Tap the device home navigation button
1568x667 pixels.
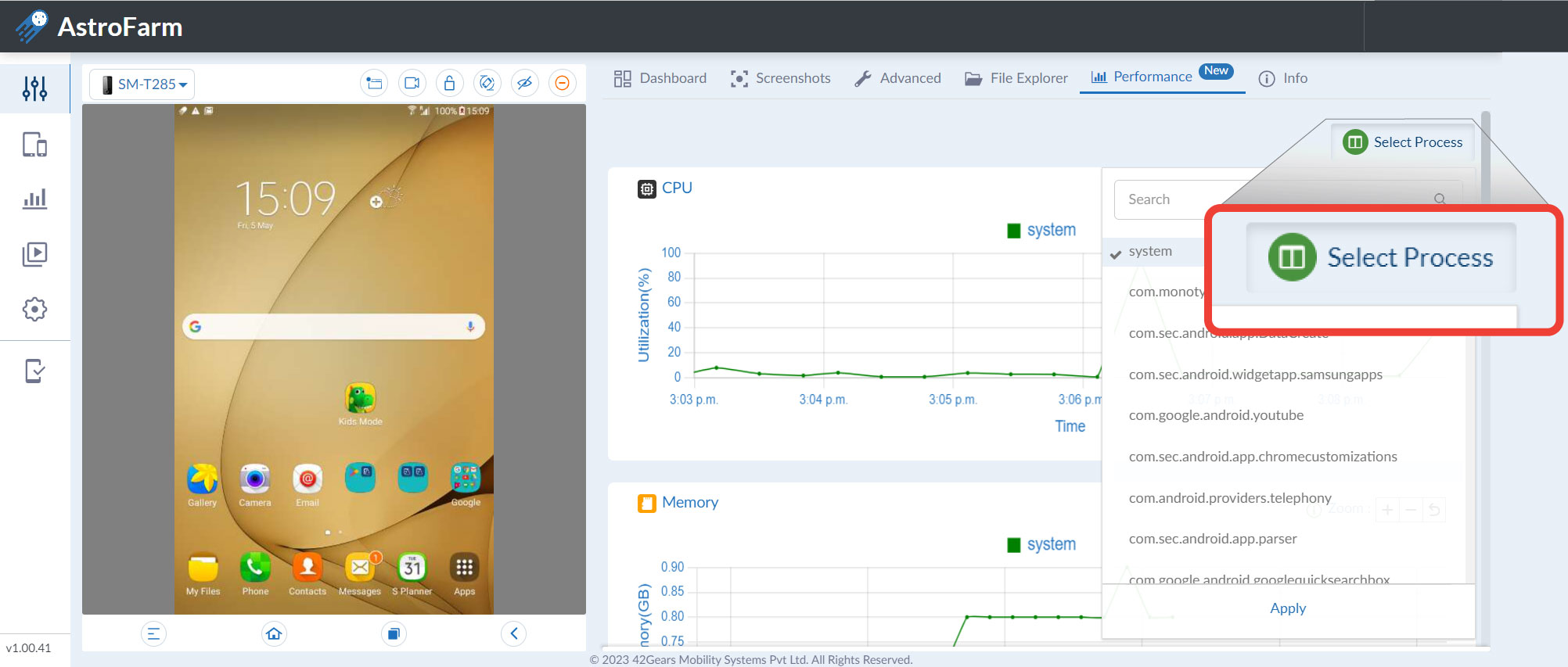tap(274, 633)
